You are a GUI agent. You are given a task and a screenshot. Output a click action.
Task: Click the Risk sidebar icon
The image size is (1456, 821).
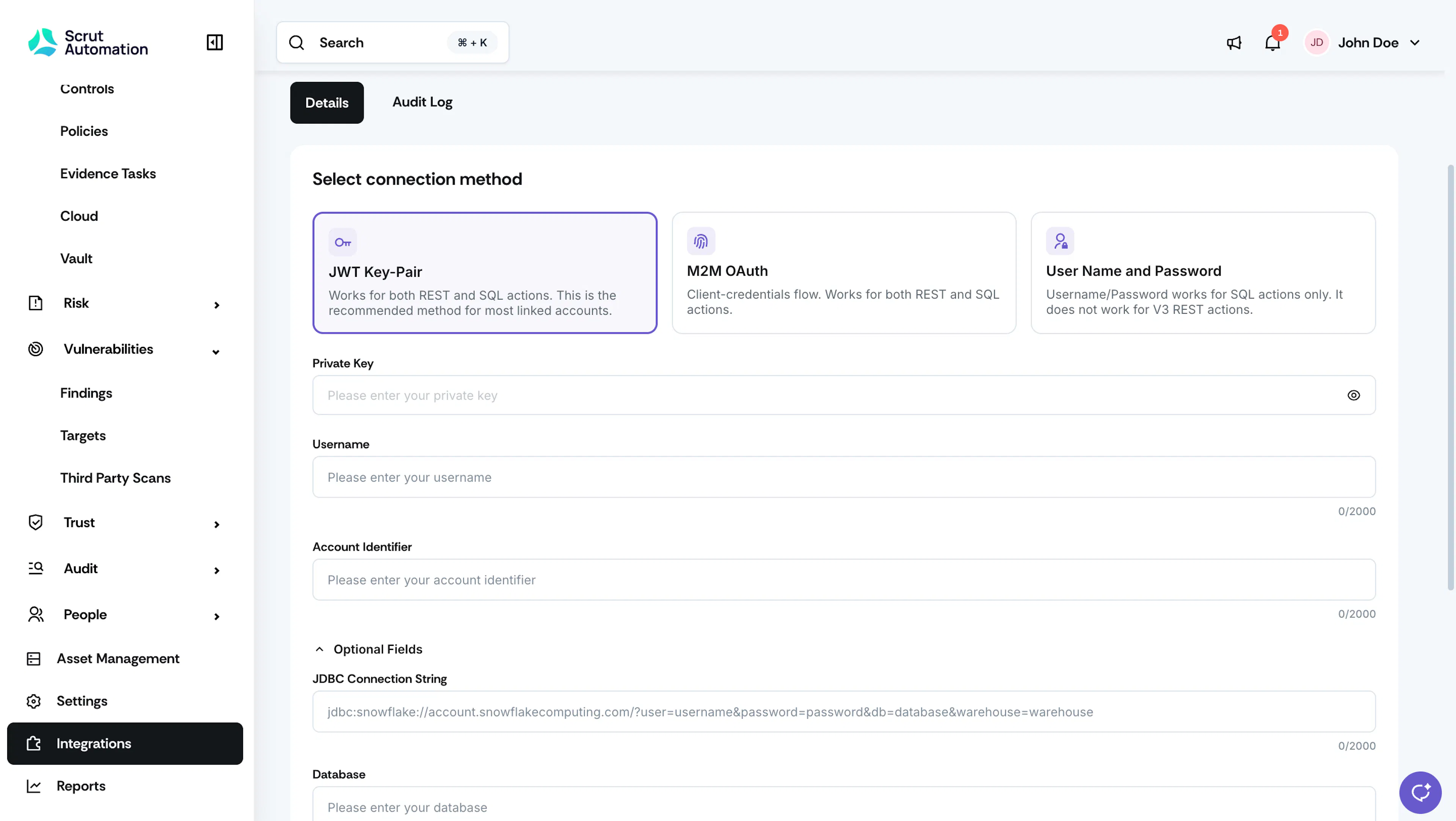[36, 303]
